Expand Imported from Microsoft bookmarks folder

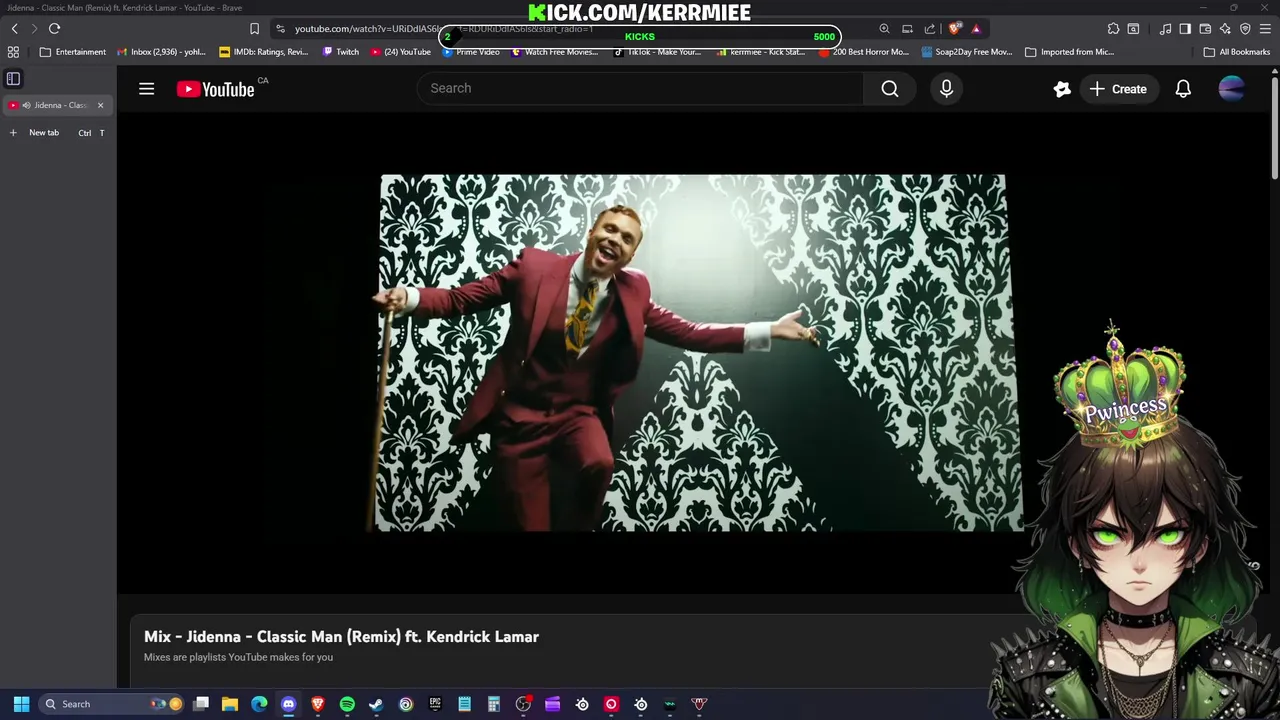point(1070,52)
